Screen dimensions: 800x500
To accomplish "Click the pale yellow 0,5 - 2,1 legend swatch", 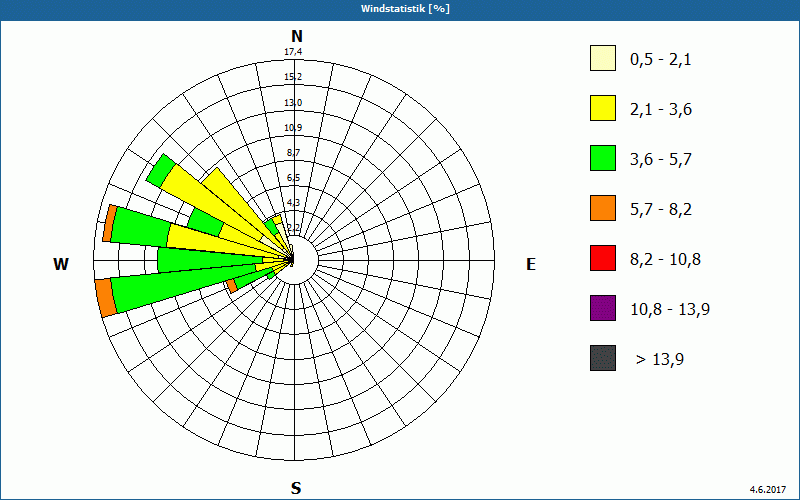I will (x=603, y=58).
